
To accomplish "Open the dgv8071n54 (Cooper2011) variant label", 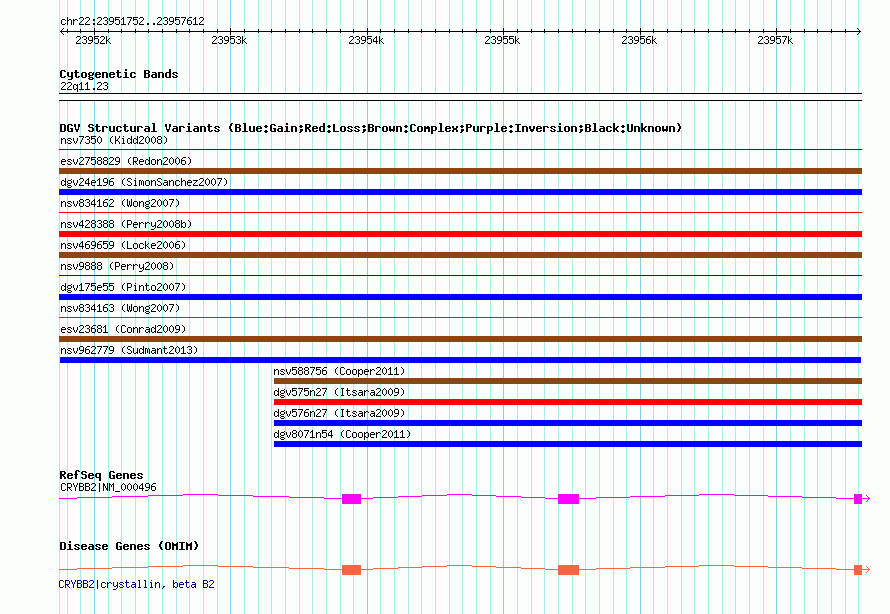I will pos(342,434).
